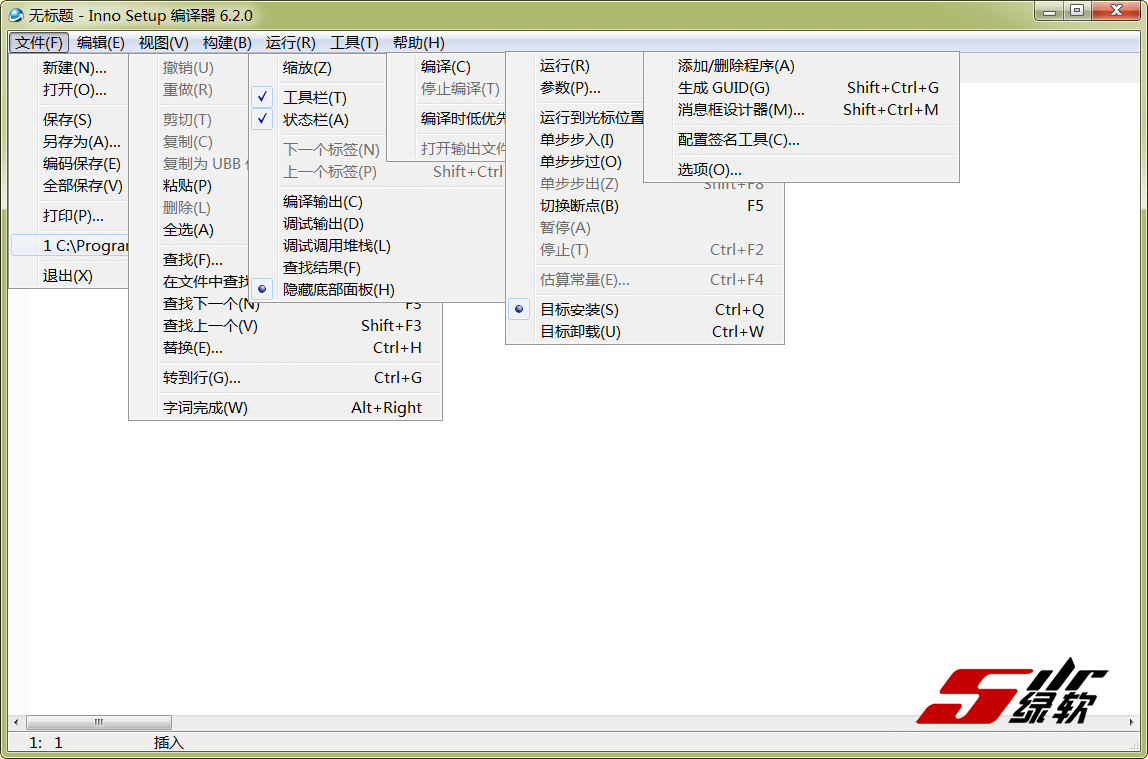
Task: Close the Inno Setup window
Action: point(1117,11)
